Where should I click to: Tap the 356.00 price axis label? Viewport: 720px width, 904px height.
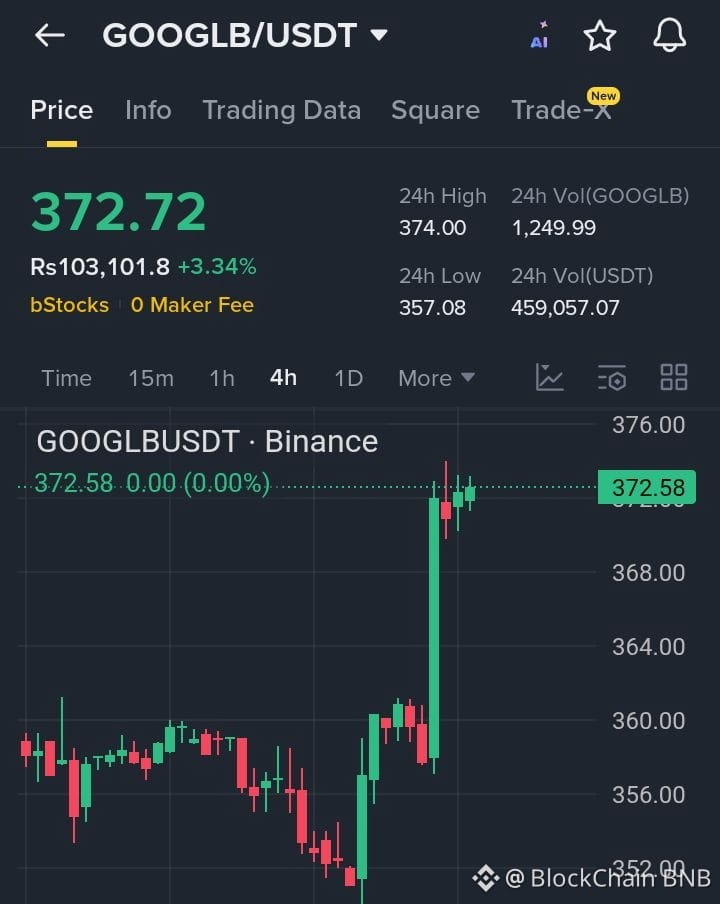649,794
